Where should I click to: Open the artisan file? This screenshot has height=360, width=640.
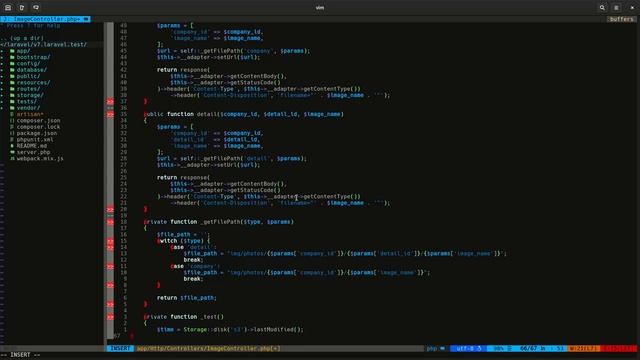[x=30, y=114]
